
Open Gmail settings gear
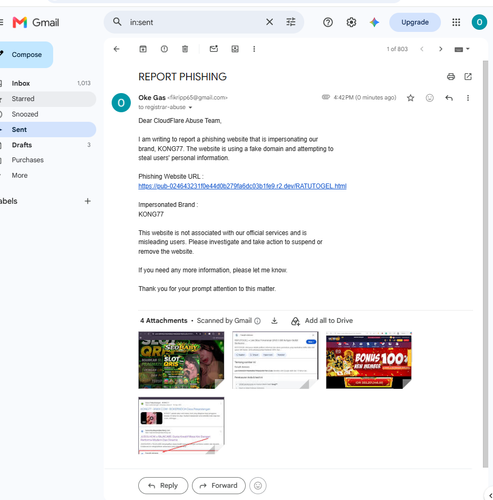(x=351, y=22)
